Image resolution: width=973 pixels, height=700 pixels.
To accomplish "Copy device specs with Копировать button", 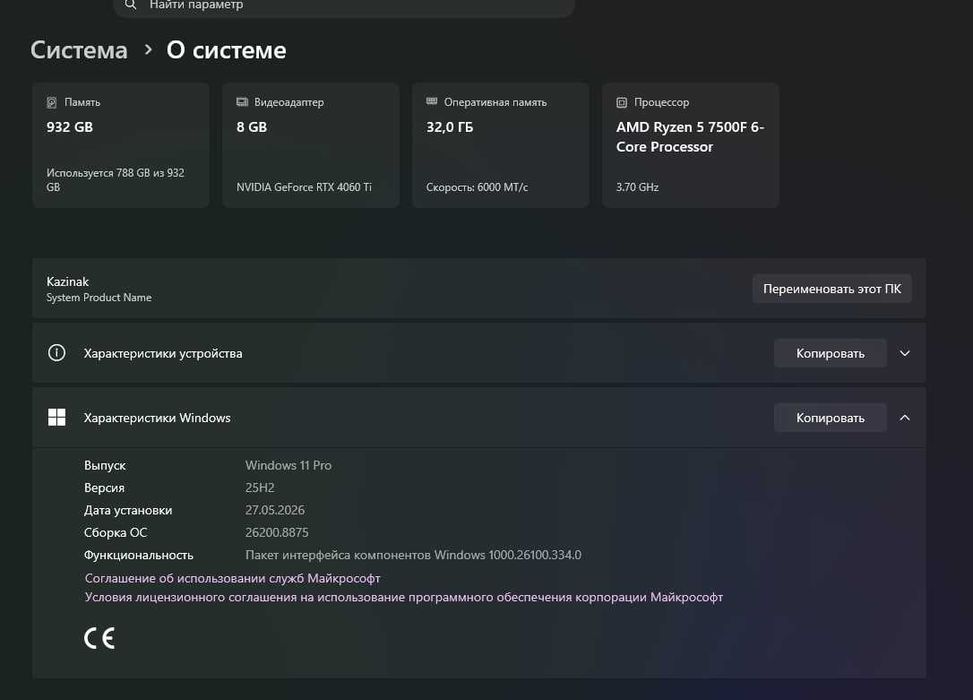I will (830, 353).
